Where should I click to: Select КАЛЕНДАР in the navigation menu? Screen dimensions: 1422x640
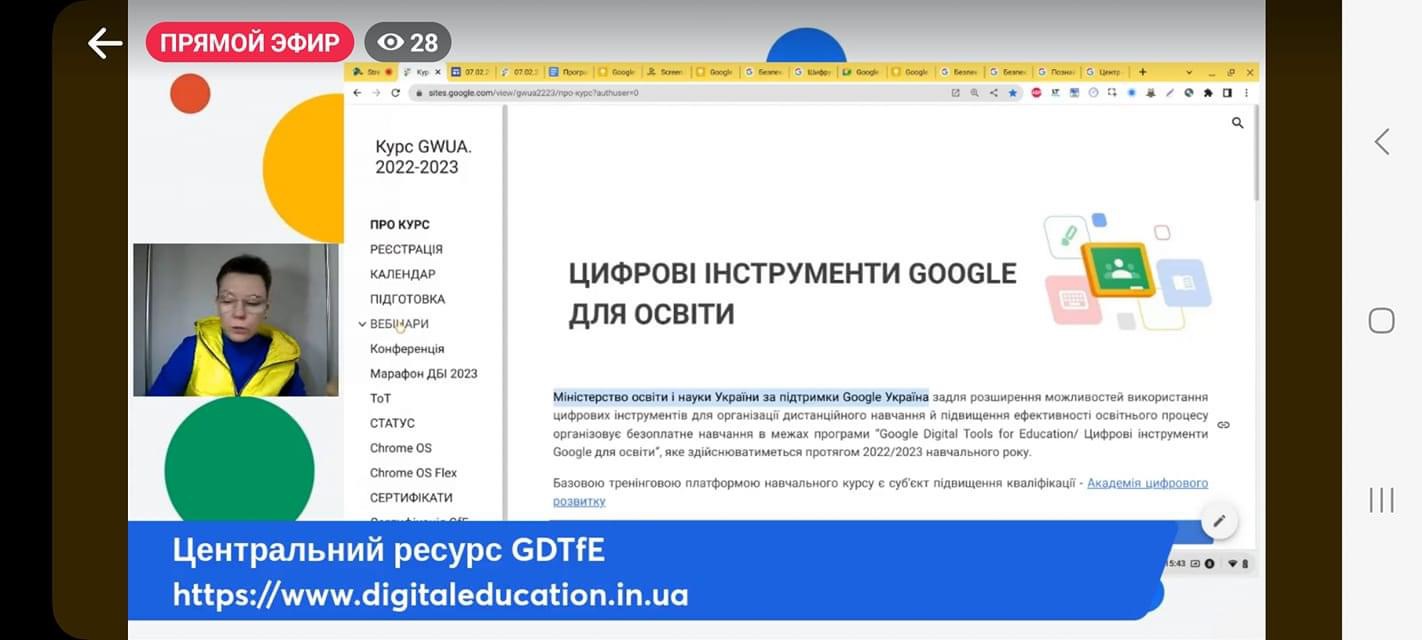pos(402,274)
